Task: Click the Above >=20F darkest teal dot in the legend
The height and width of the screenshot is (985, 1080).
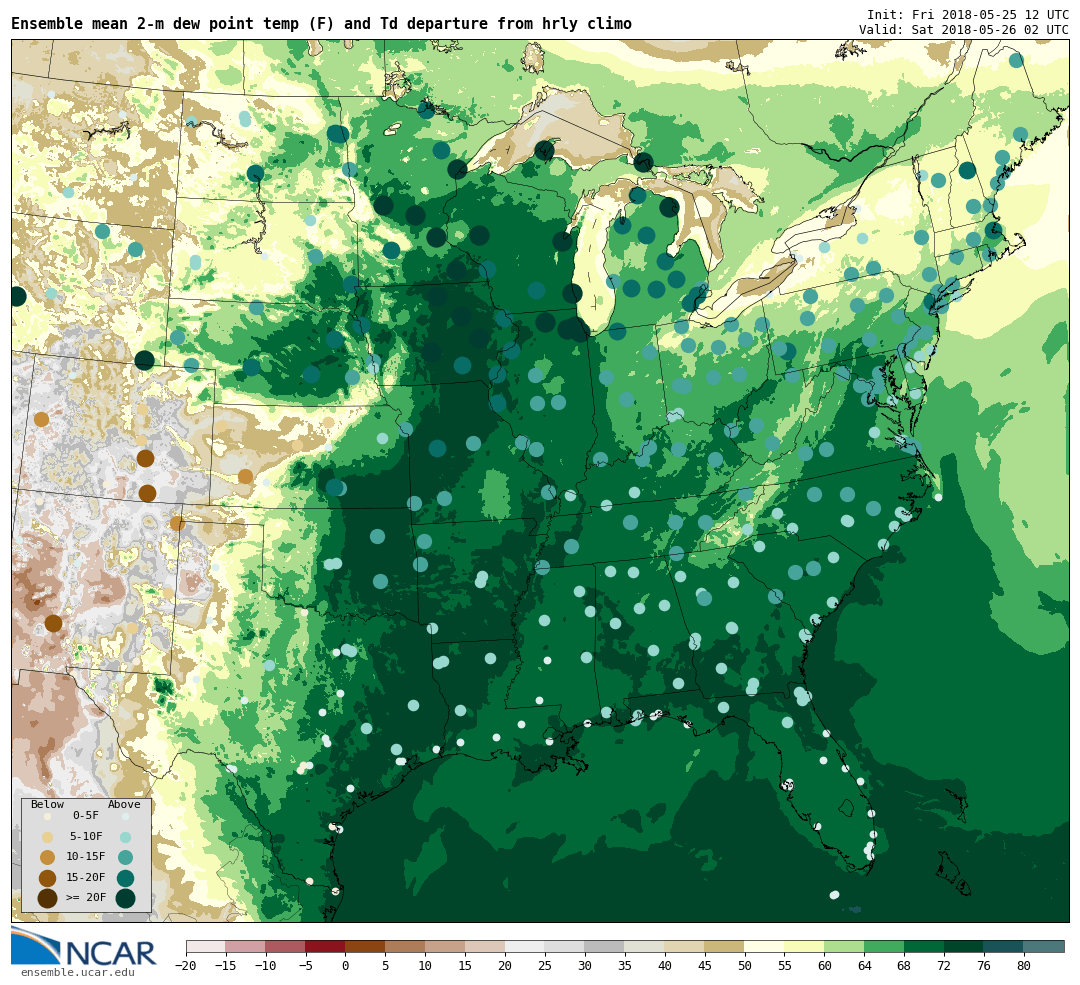Action: 125,899
